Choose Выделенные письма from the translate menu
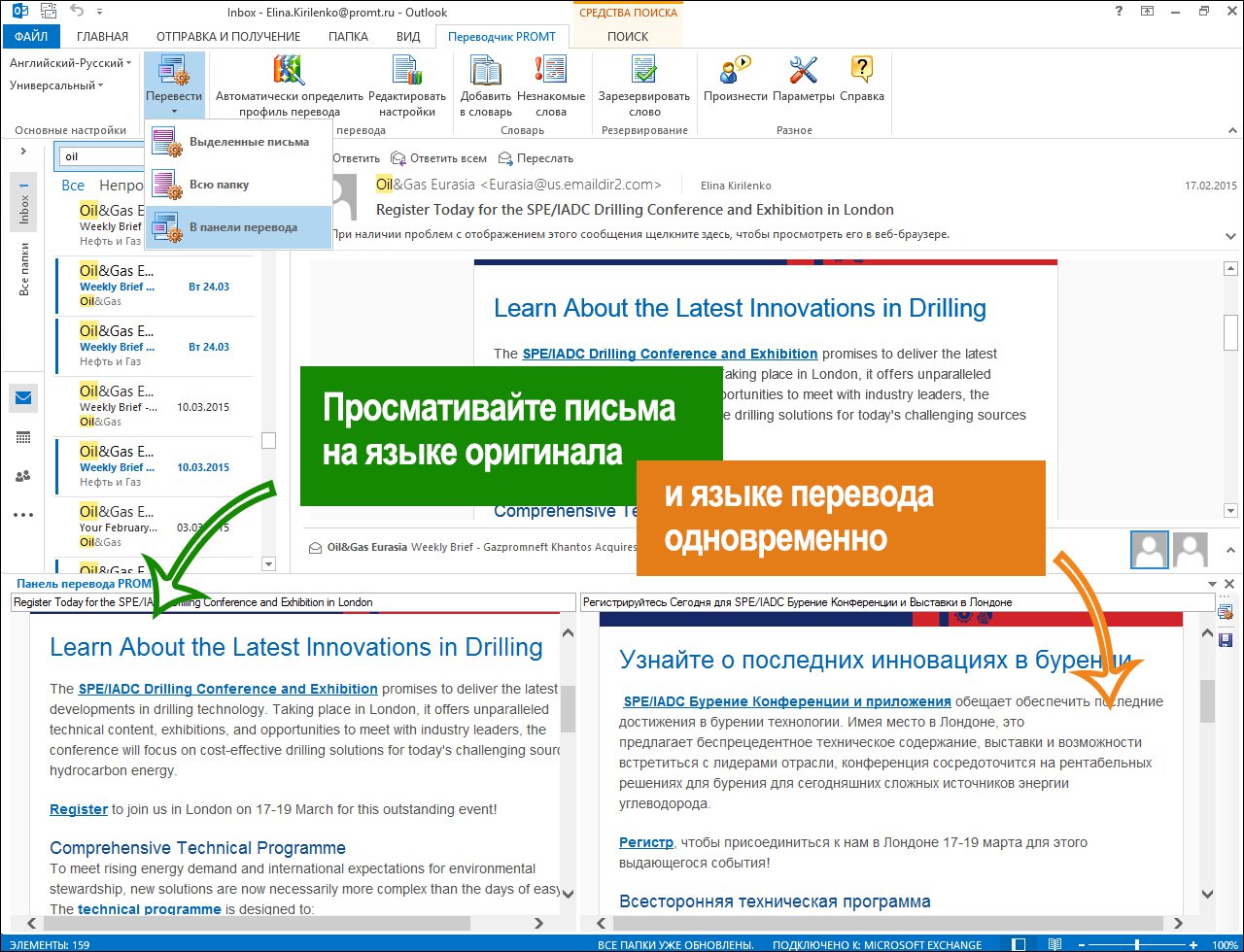 237,142
